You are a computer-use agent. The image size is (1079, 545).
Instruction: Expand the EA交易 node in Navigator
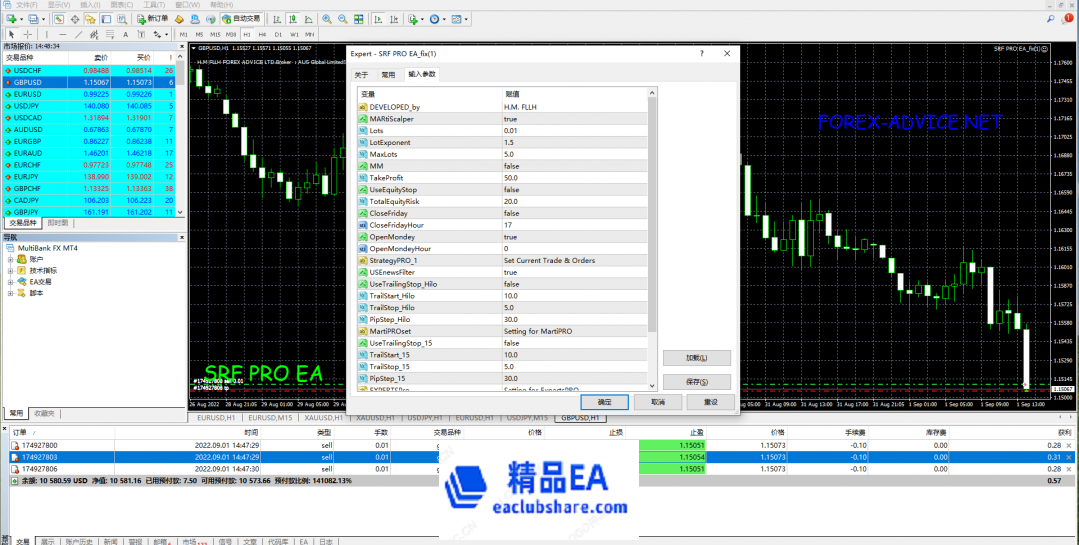point(10,281)
